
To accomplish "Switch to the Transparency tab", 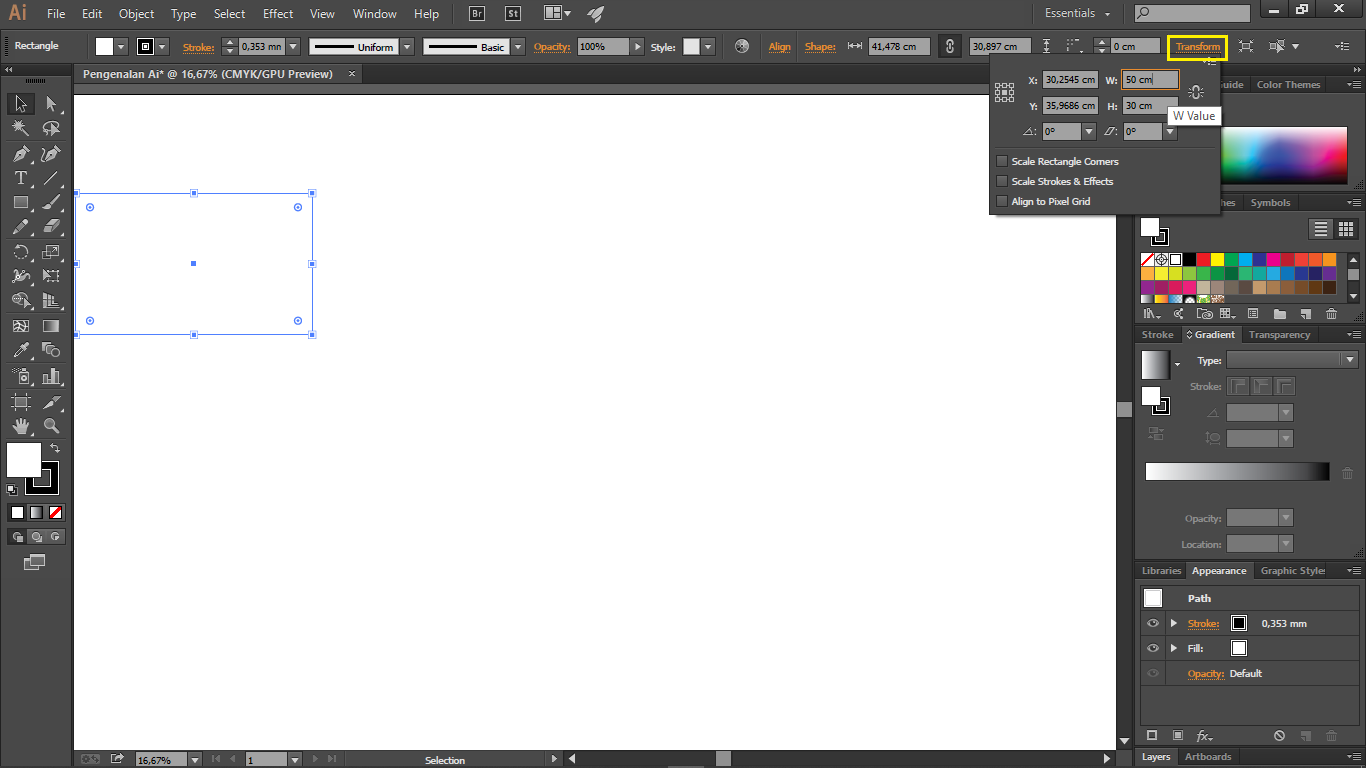I will [1279, 335].
